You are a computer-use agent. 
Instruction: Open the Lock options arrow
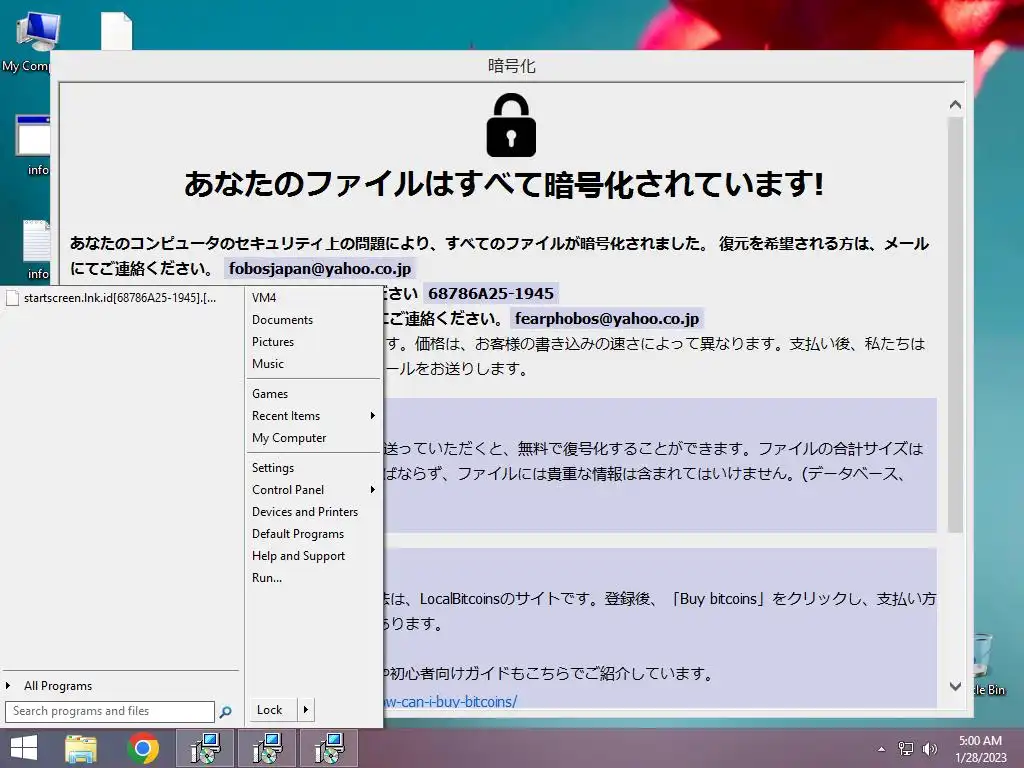pos(306,710)
